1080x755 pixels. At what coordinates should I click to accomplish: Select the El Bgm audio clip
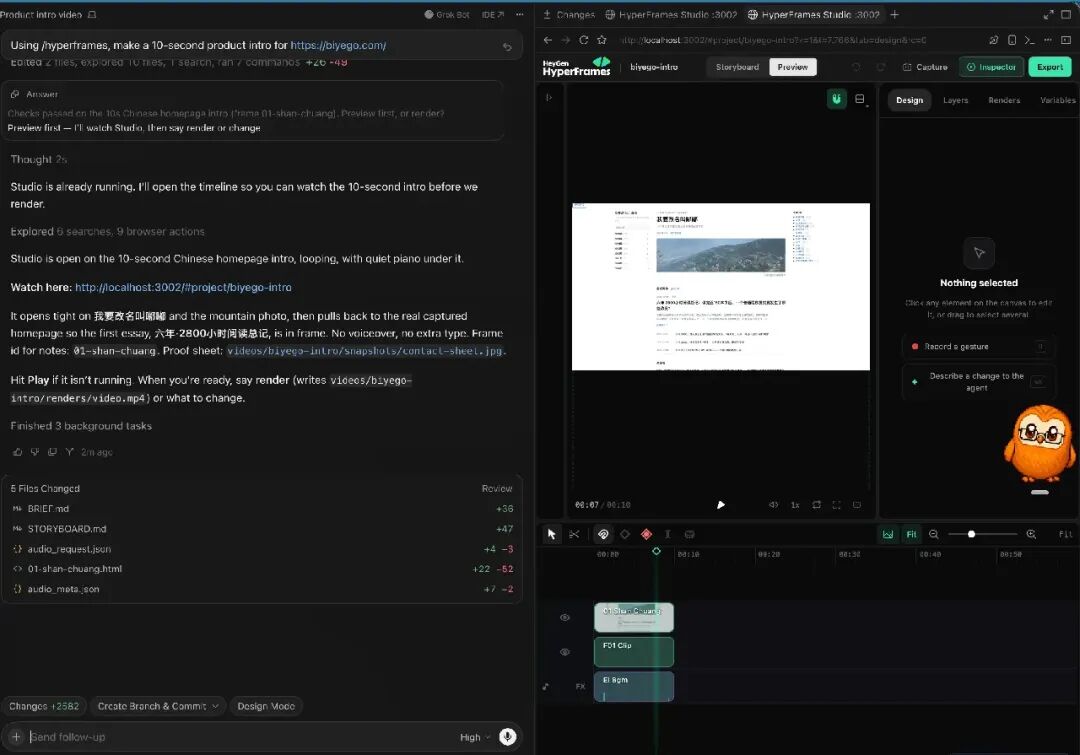coord(634,686)
